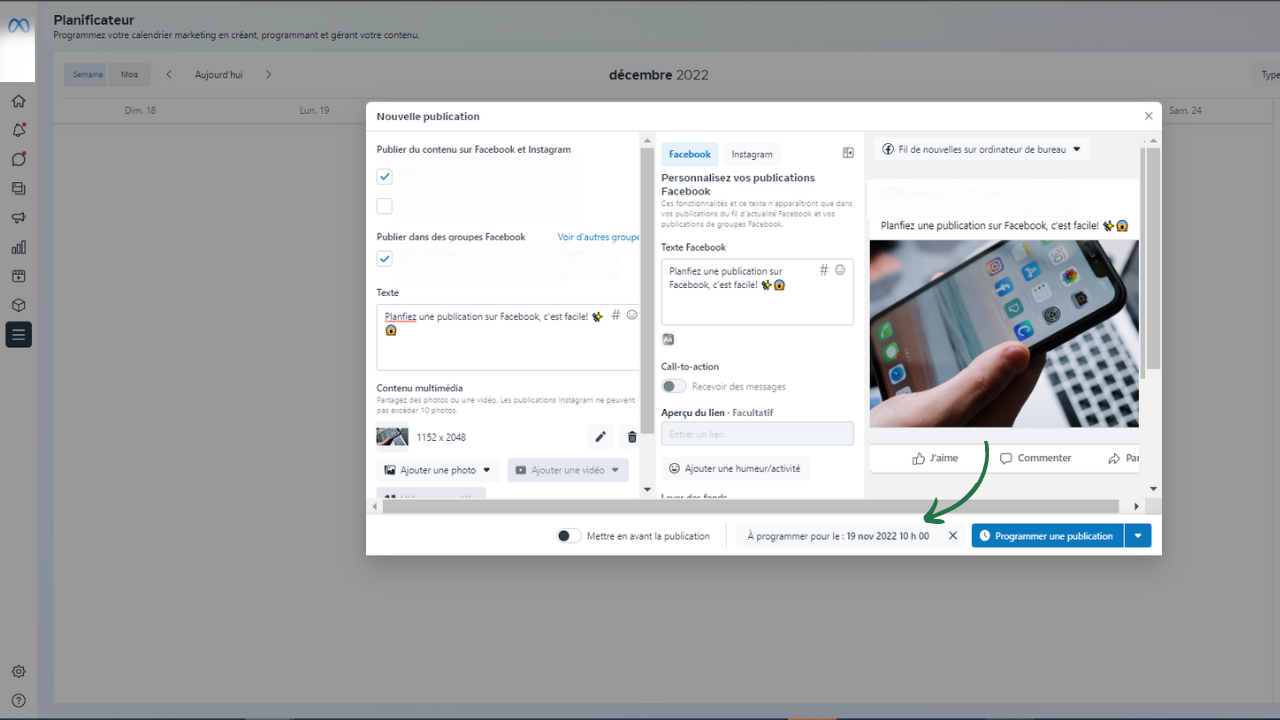1280x720 pixels.
Task: Select the Mois calendar view
Action: 130,75
